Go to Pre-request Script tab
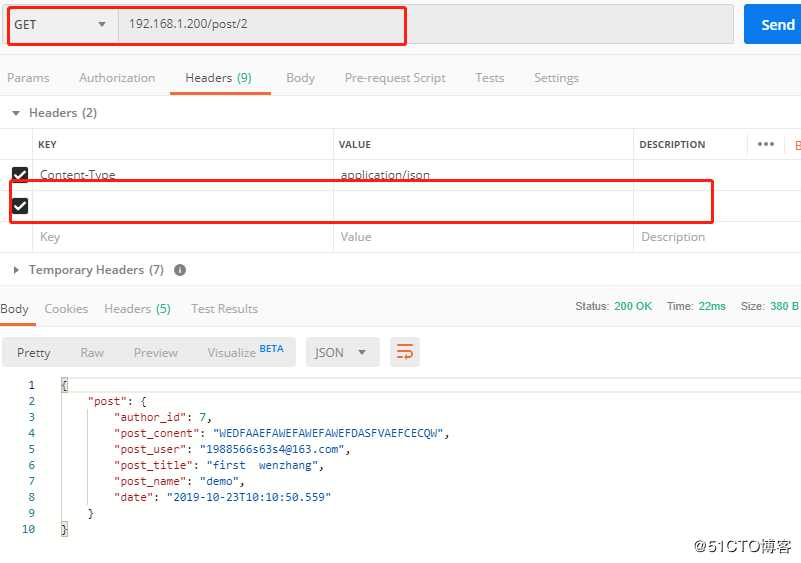The width and height of the screenshot is (801, 563). [395, 78]
